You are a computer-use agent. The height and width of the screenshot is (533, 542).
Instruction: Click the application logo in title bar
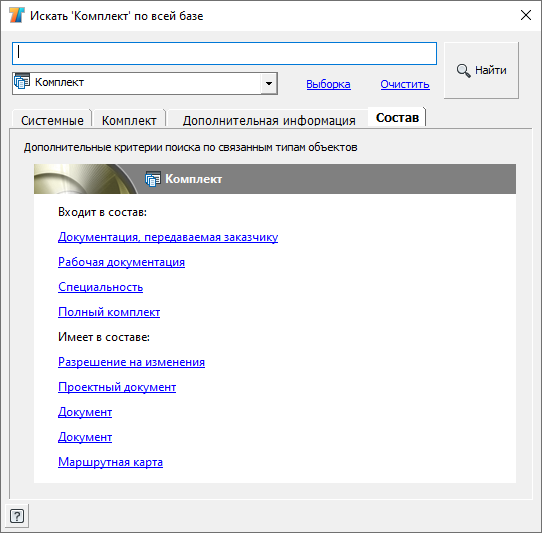click(x=16, y=16)
